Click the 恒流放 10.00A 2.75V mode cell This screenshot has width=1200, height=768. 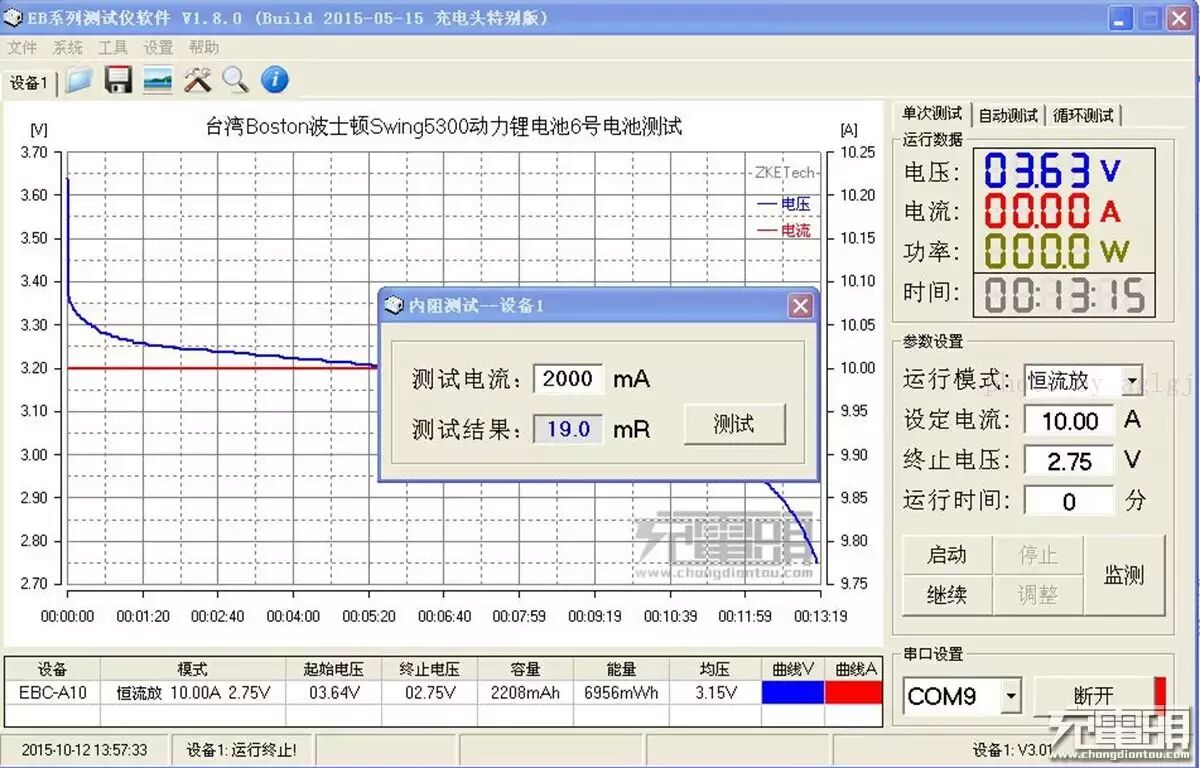193,692
